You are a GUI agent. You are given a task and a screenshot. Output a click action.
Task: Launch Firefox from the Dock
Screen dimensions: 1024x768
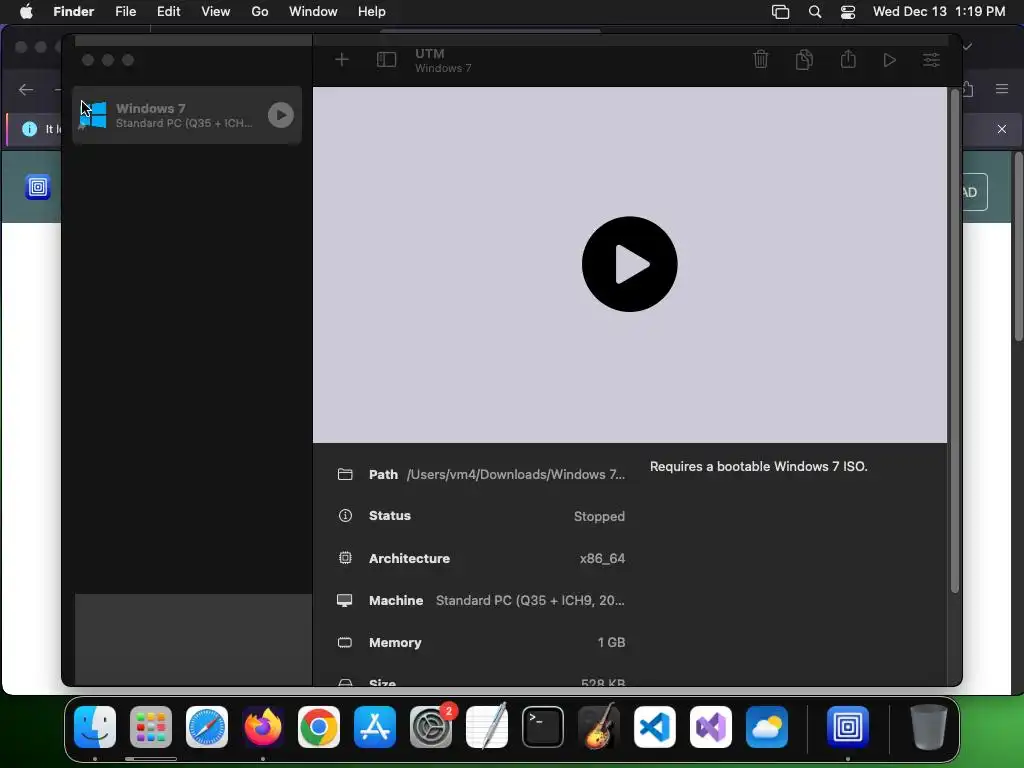263,727
